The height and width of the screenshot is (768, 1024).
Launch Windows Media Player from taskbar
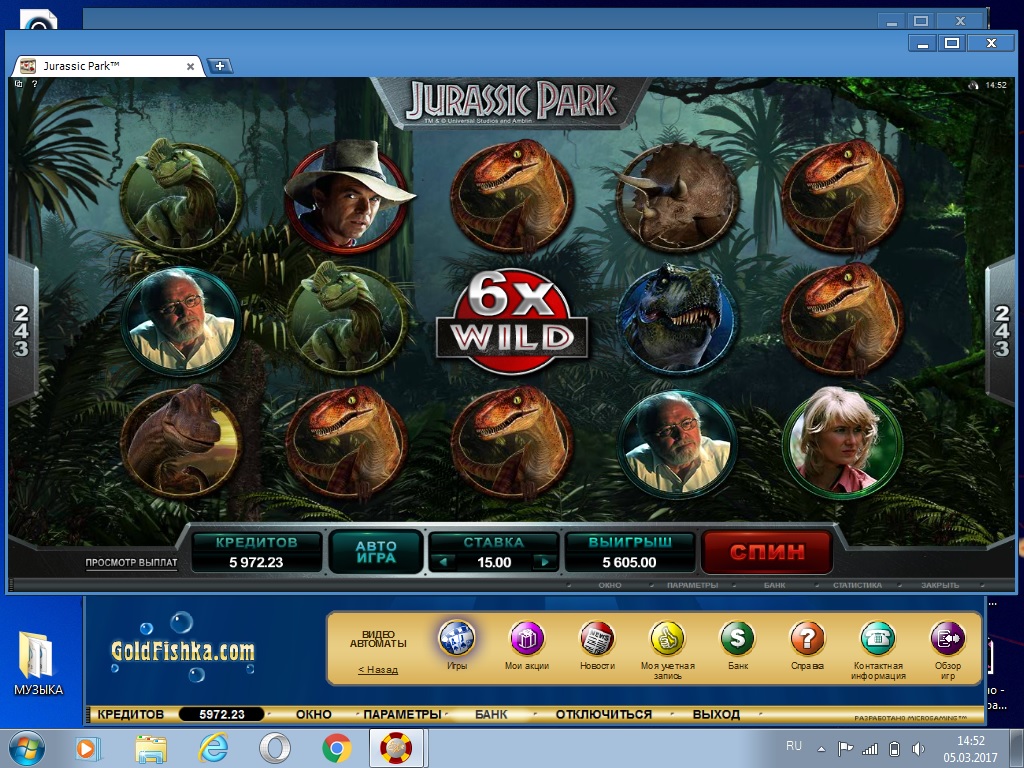[87, 748]
